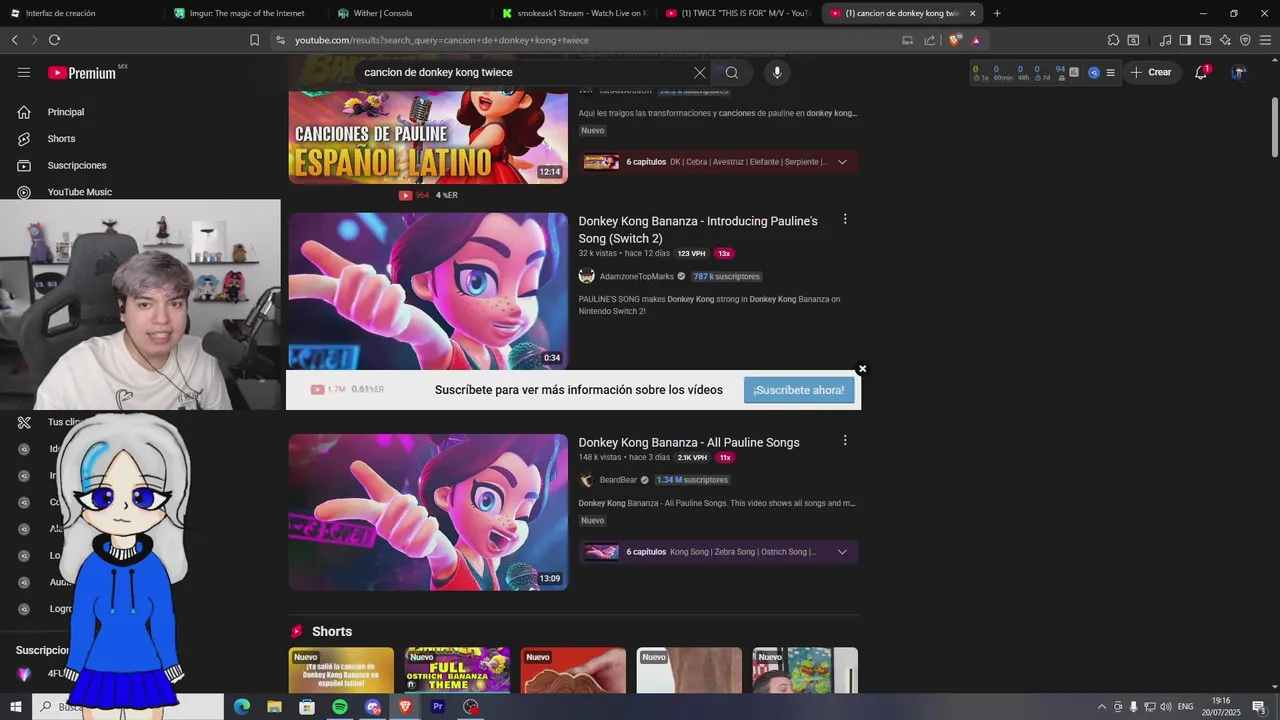1280x720 pixels.
Task: Open the Windows Start menu
Action: (16, 707)
